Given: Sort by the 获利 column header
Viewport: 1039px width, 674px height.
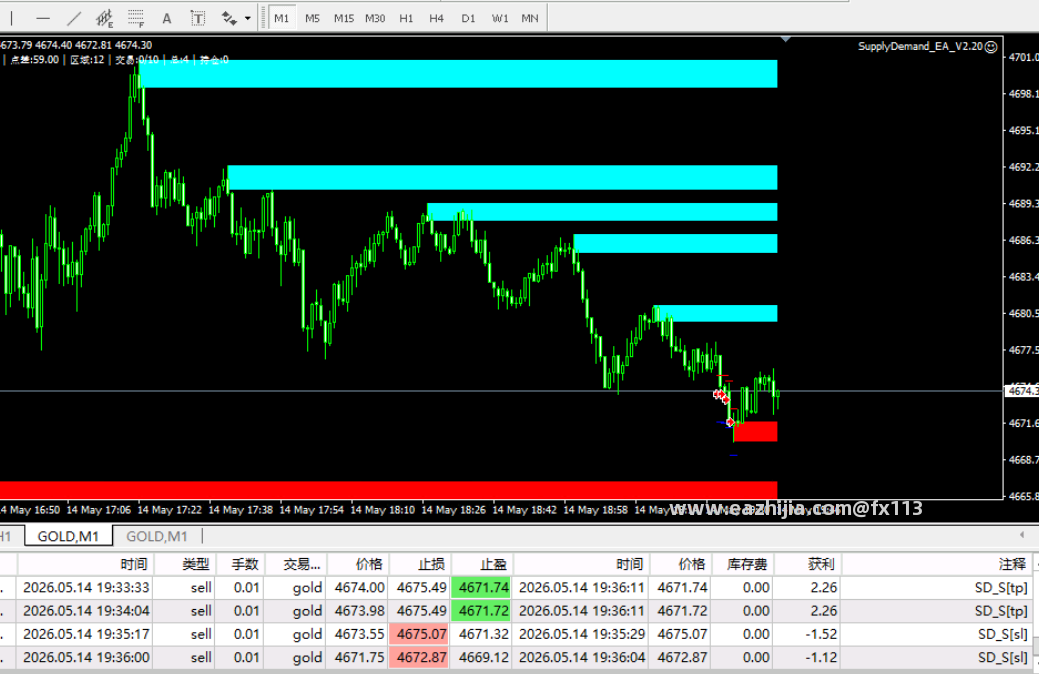Looking at the screenshot, I should (x=808, y=564).
